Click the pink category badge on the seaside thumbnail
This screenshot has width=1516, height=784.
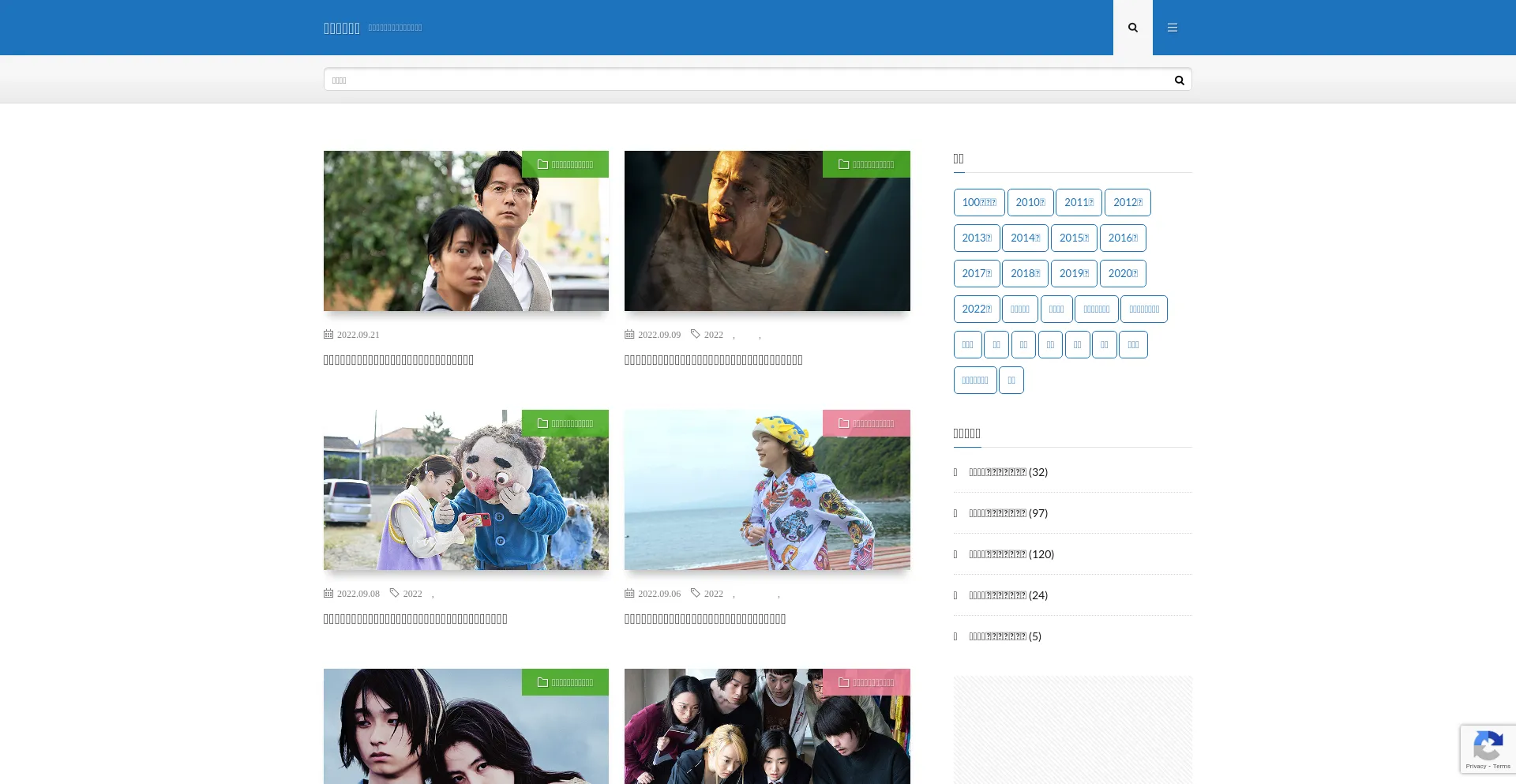866,423
